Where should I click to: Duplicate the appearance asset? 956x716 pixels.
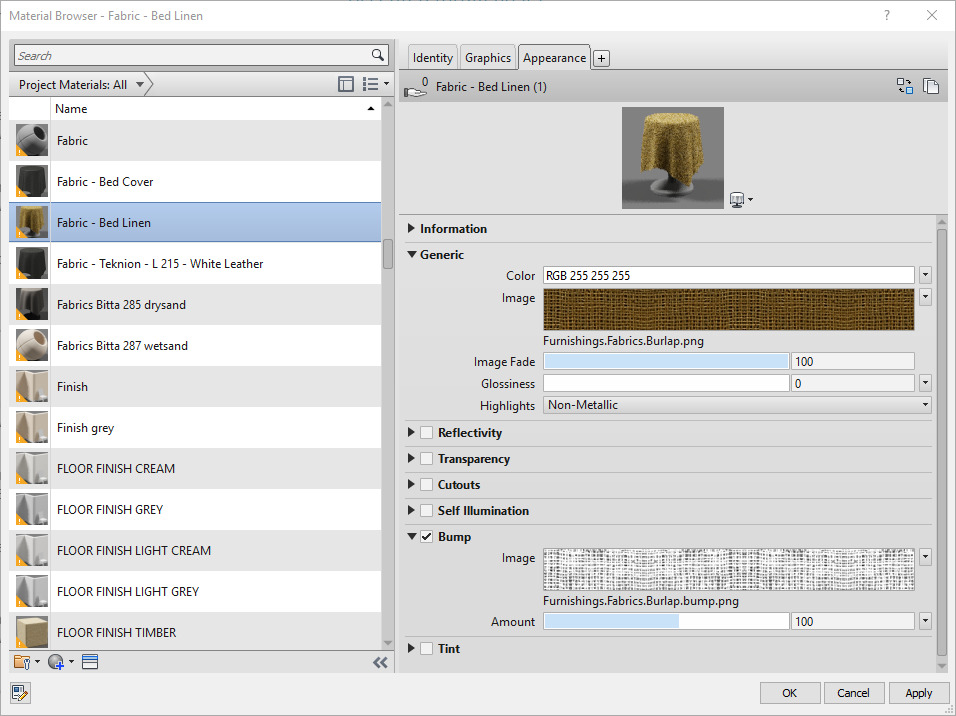pos(932,86)
